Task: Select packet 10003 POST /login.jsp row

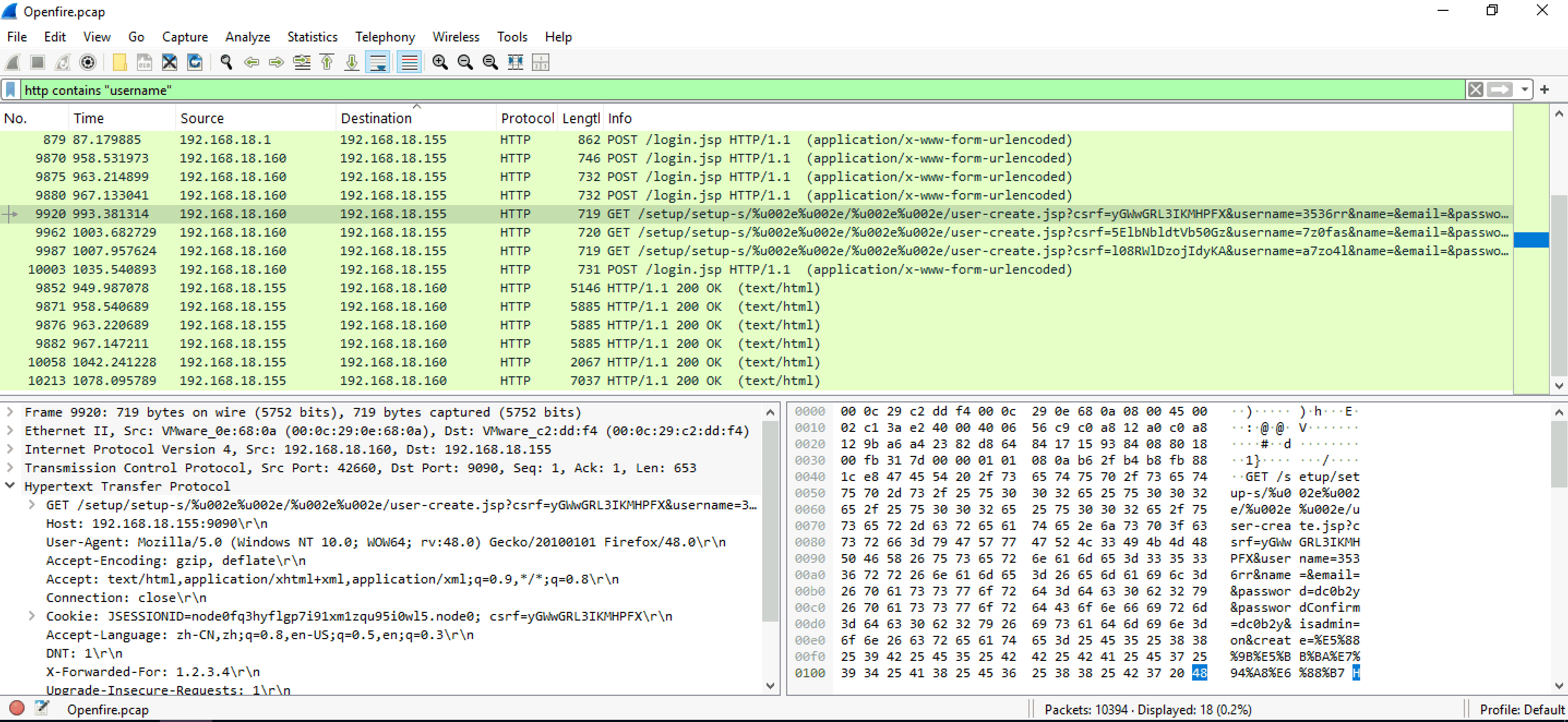Action: 756,269
